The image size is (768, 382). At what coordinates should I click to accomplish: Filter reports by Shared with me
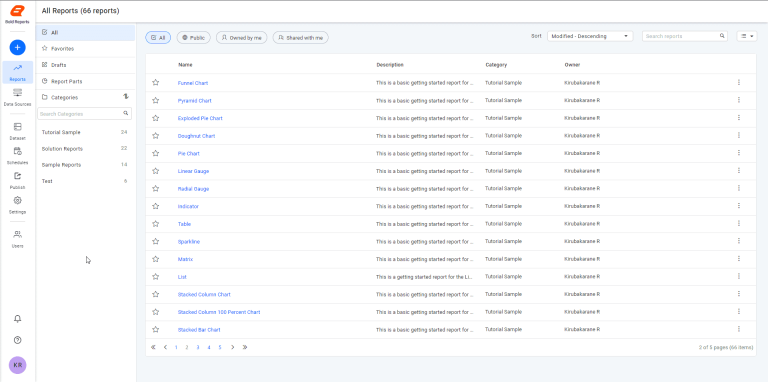[300, 38]
